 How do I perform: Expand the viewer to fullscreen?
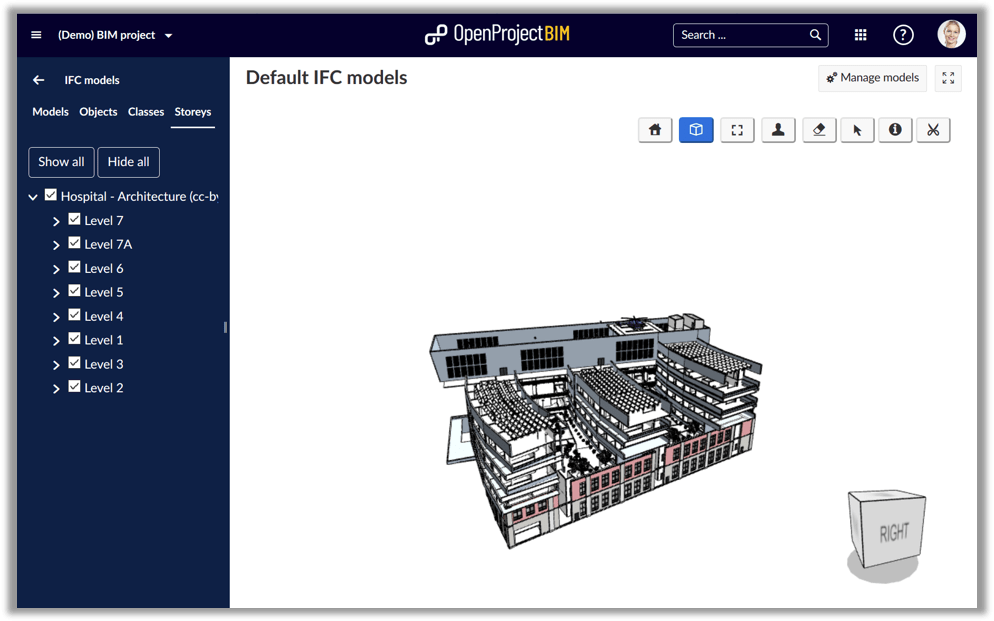[x=947, y=77]
